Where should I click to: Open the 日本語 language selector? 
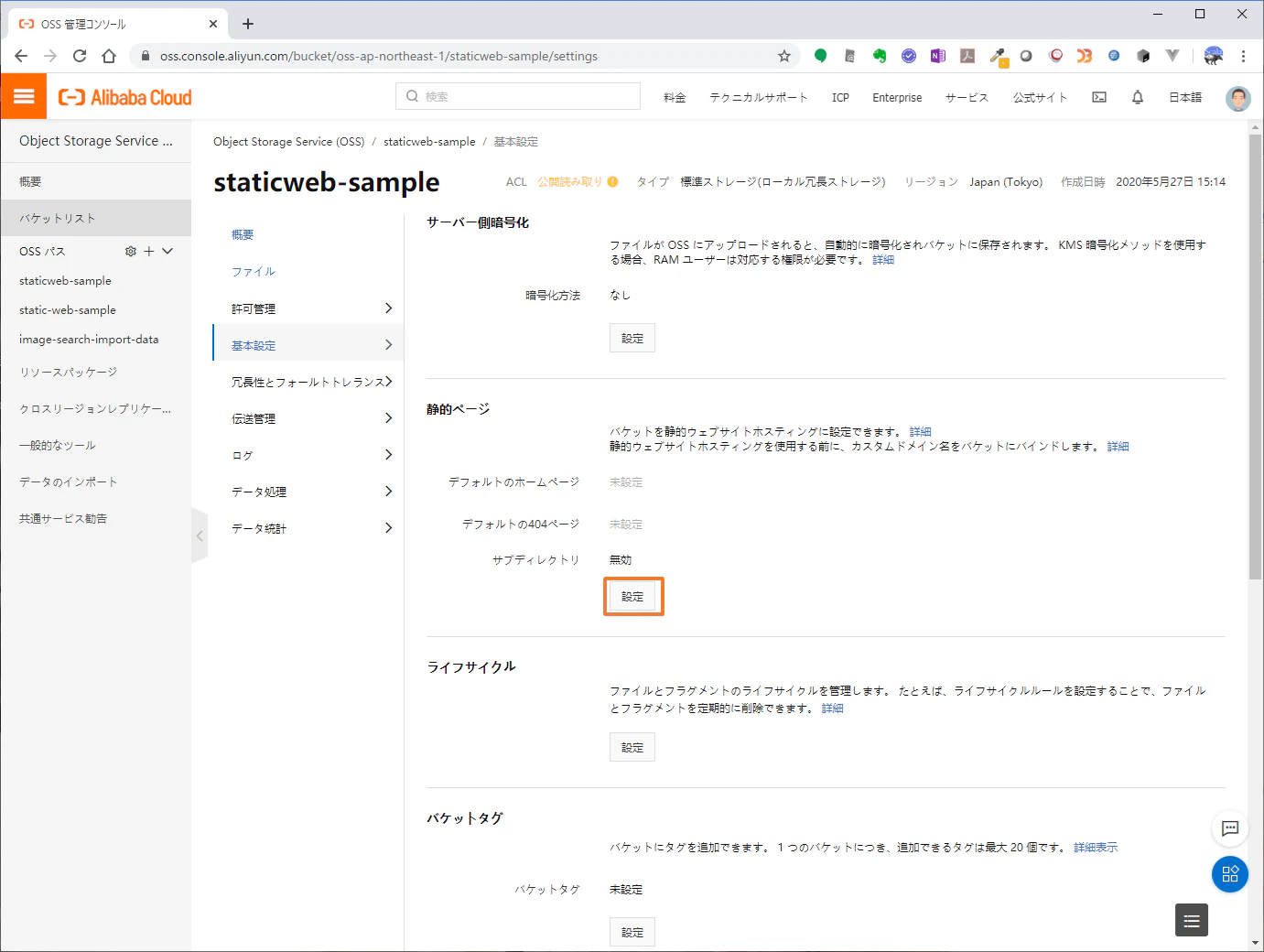(x=1185, y=97)
